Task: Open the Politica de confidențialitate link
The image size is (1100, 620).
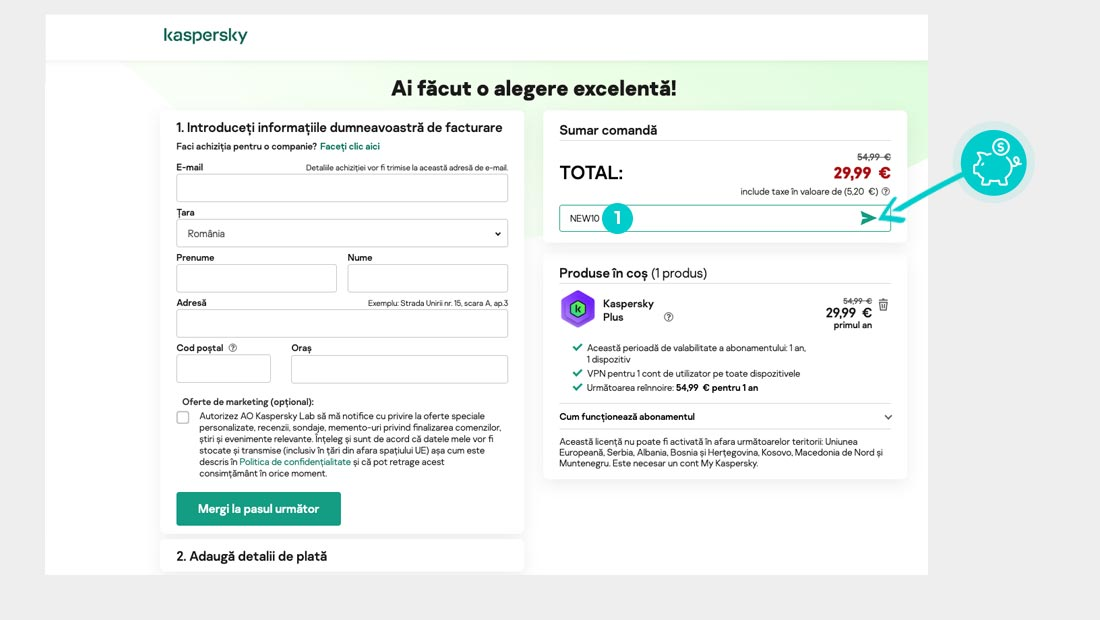Action: (295, 462)
